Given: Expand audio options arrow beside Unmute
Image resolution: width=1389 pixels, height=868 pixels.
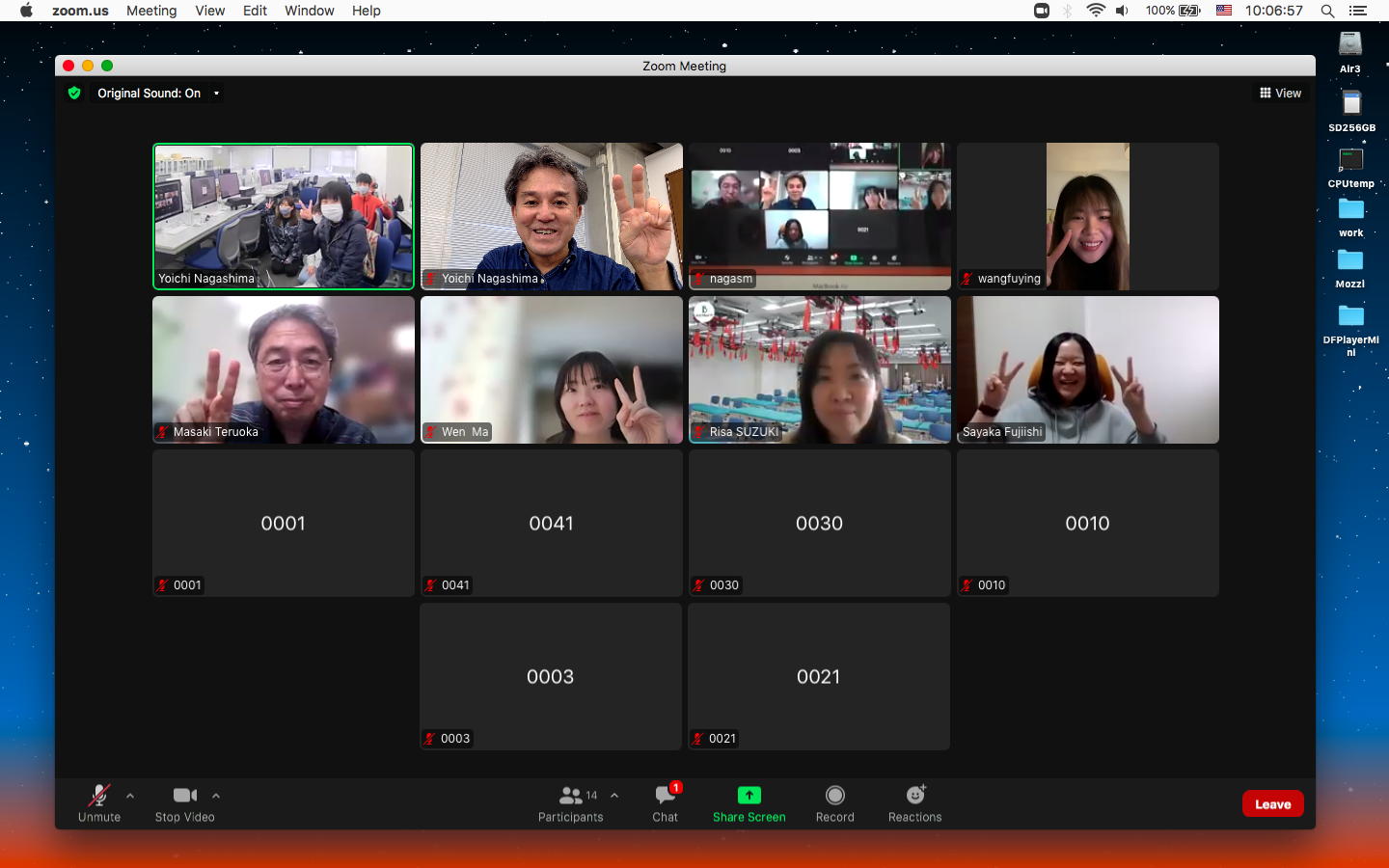Looking at the screenshot, I should click(130, 796).
